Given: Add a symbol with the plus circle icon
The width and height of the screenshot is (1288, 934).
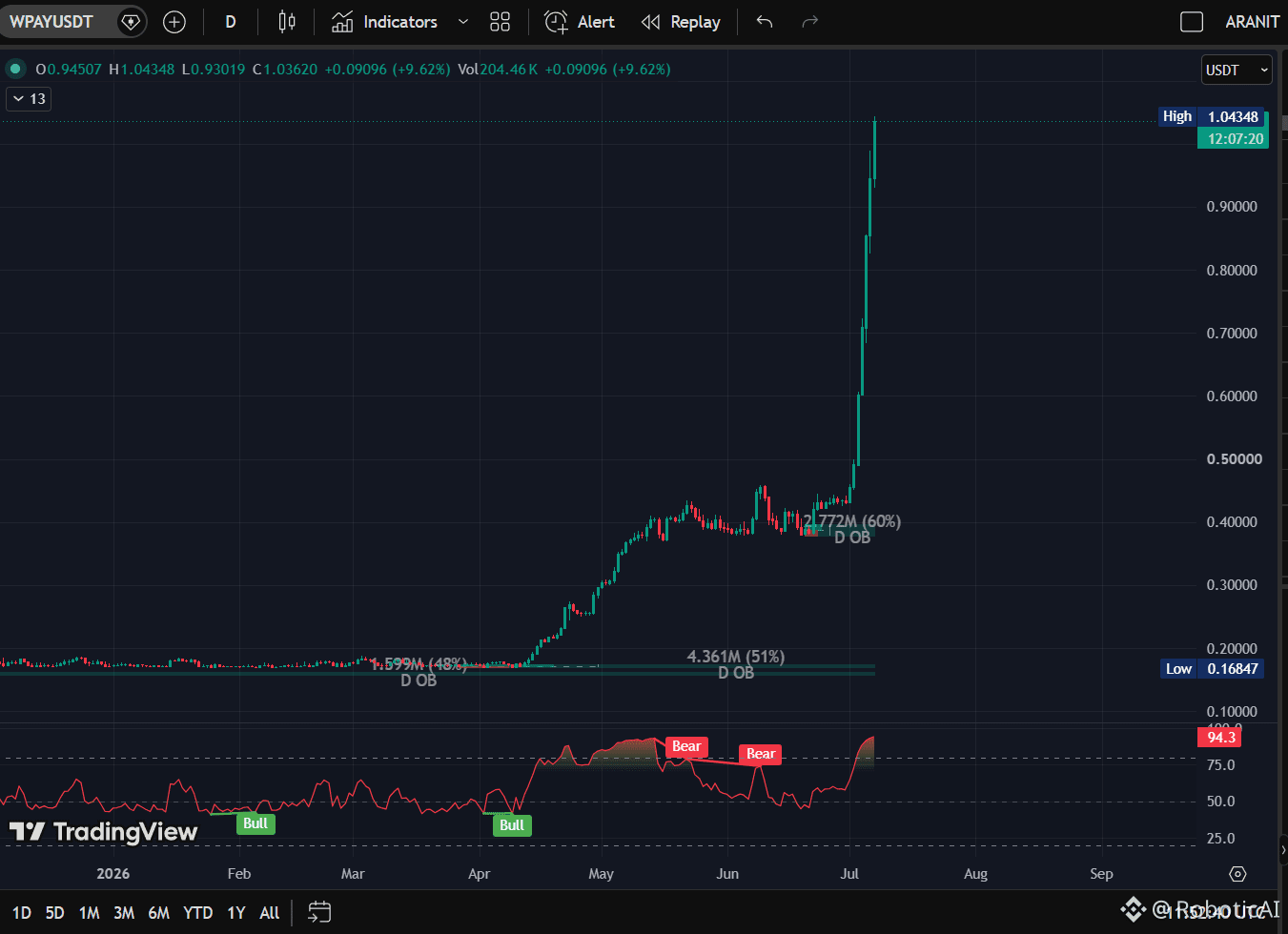Looking at the screenshot, I should (174, 21).
